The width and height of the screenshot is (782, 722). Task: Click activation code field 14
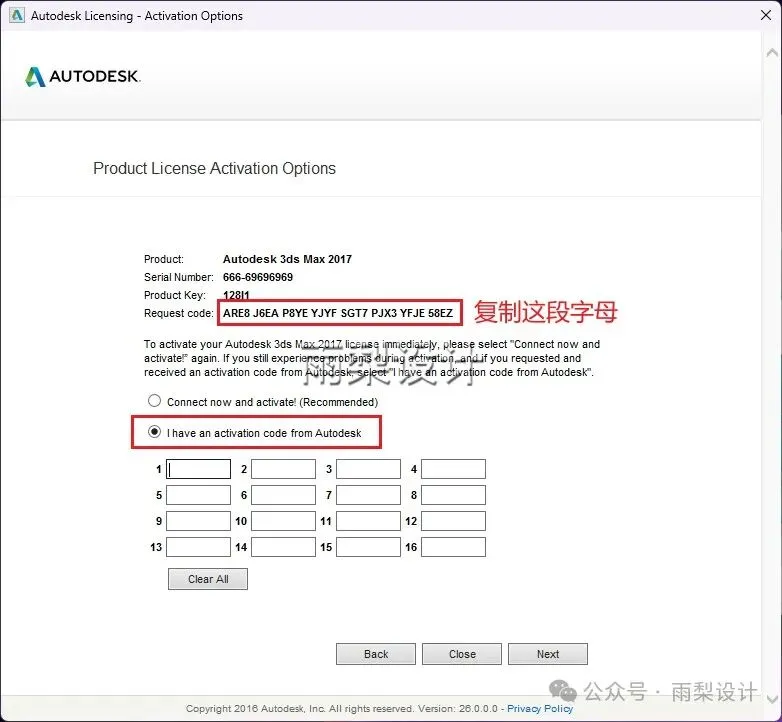(283, 547)
